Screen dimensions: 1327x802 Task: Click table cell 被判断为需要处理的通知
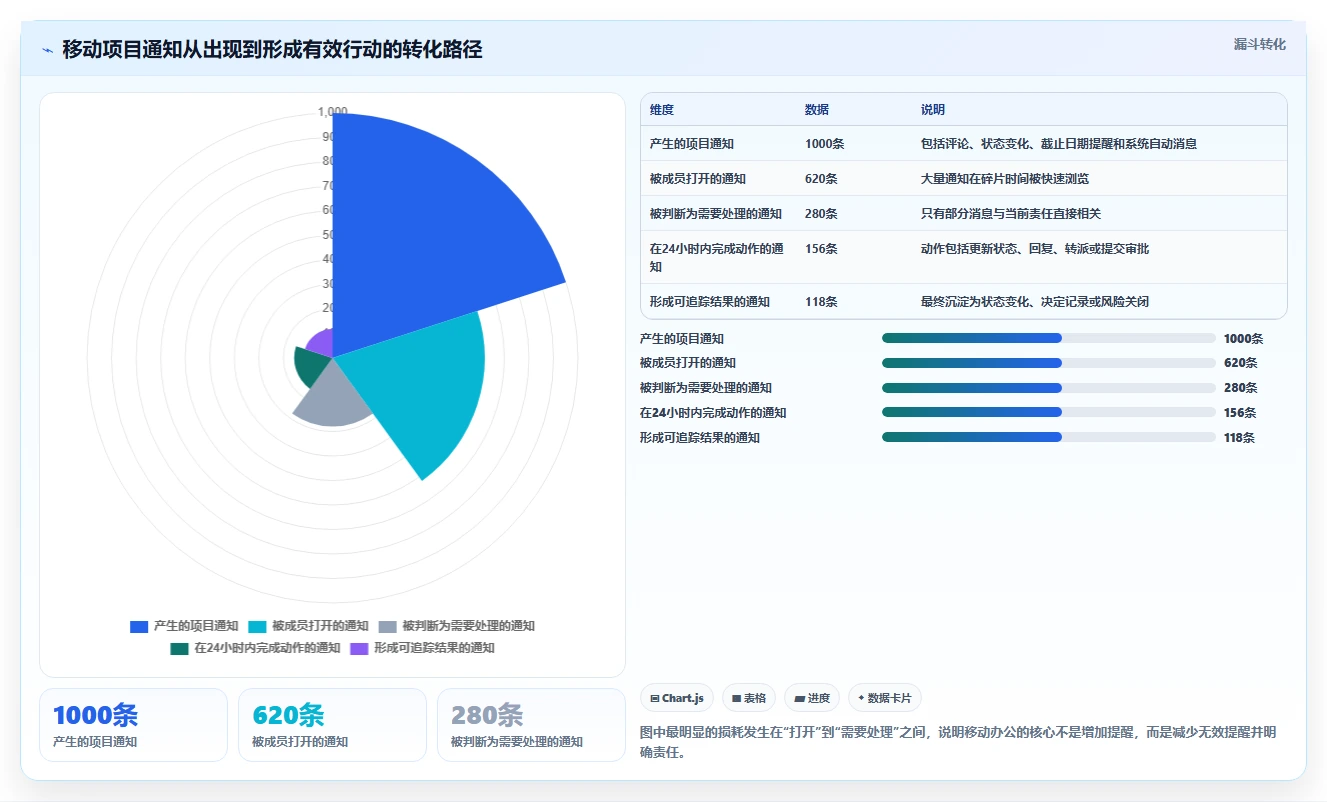tap(716, 214)
